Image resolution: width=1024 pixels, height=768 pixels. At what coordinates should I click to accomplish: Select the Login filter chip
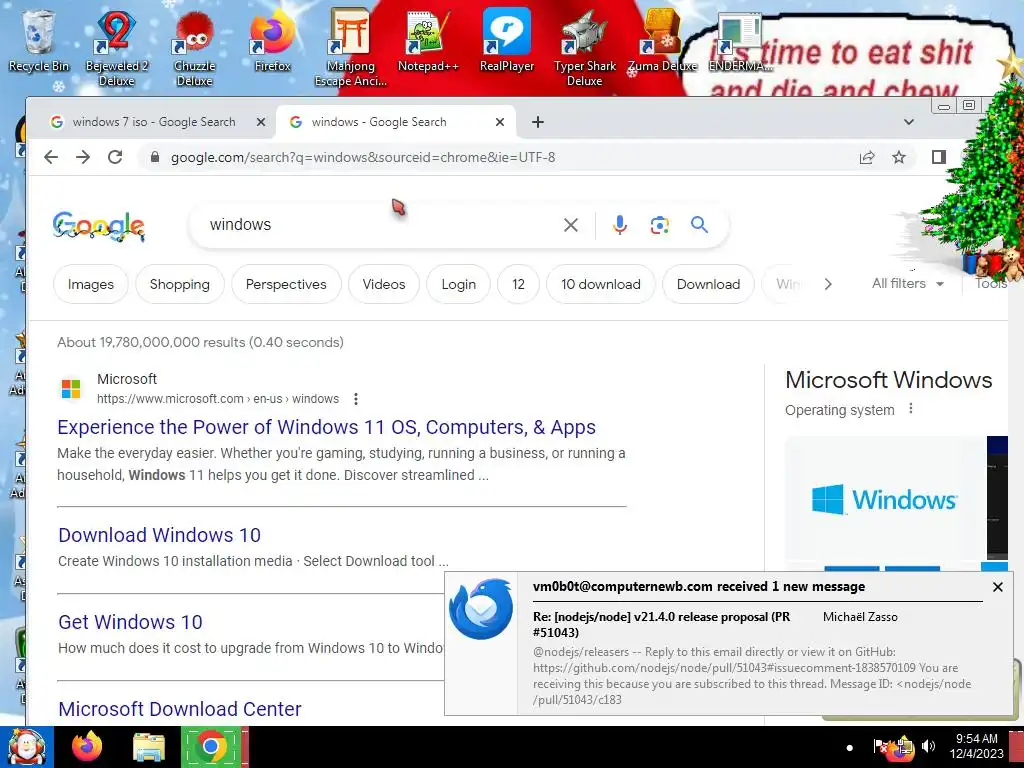[x=458, y=284]
